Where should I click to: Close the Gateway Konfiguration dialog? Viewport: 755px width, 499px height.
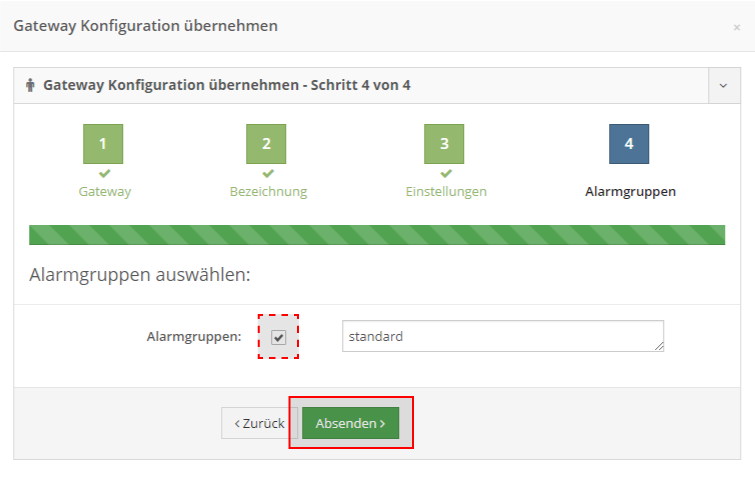click(736, 27)
